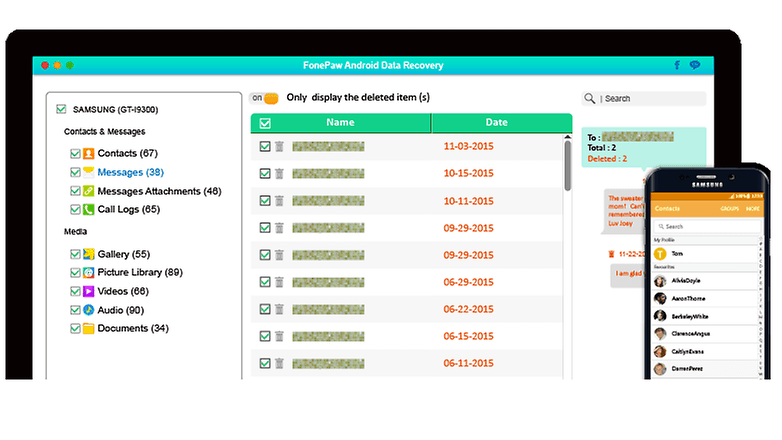Toggle the select-all checkbox in Name header

pyautogui.click(x=265, y=123)
